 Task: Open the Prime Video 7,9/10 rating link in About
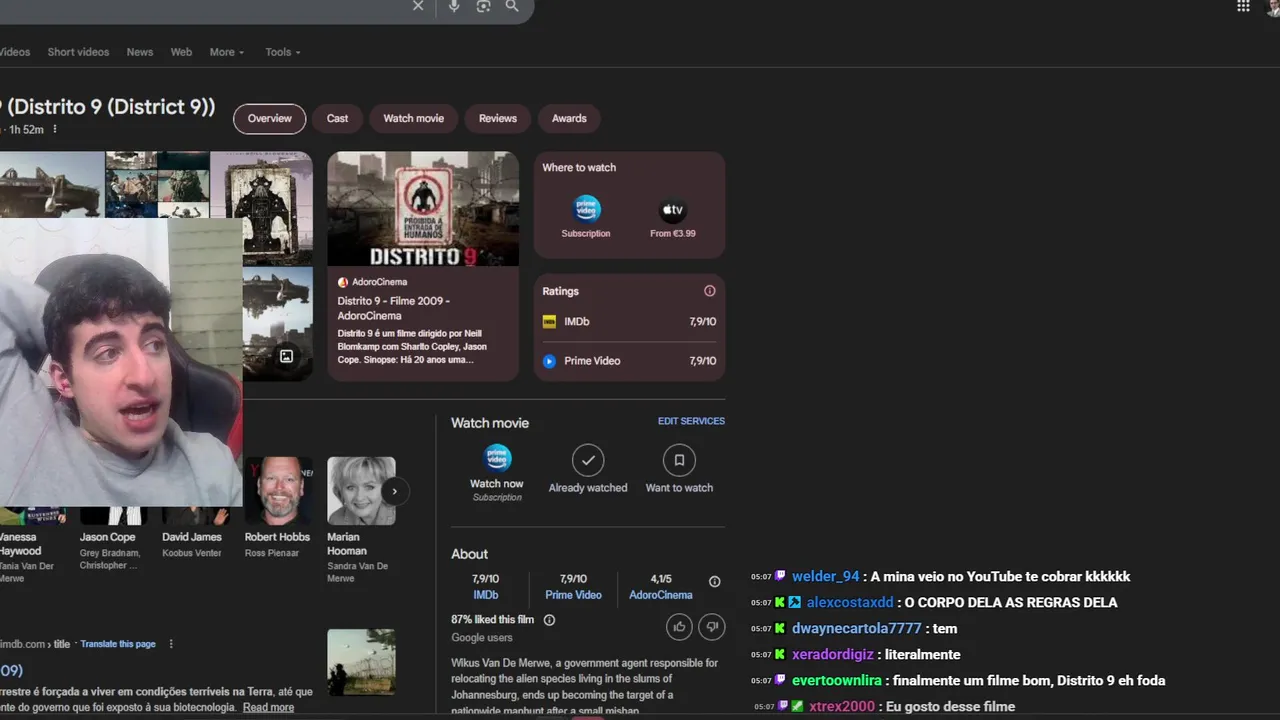pos(573,587)
